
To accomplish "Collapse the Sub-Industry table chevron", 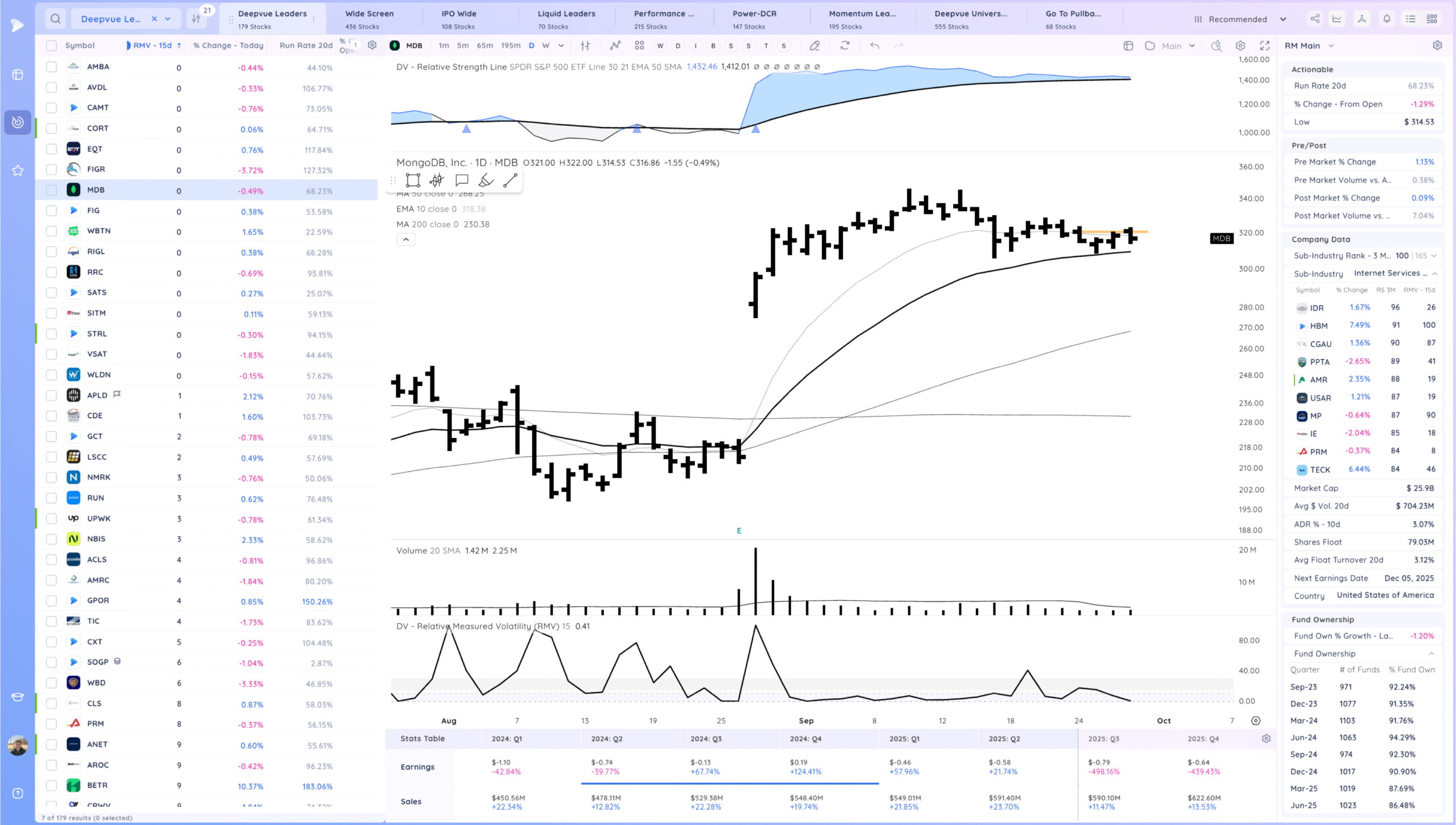I will (1435, 274).
